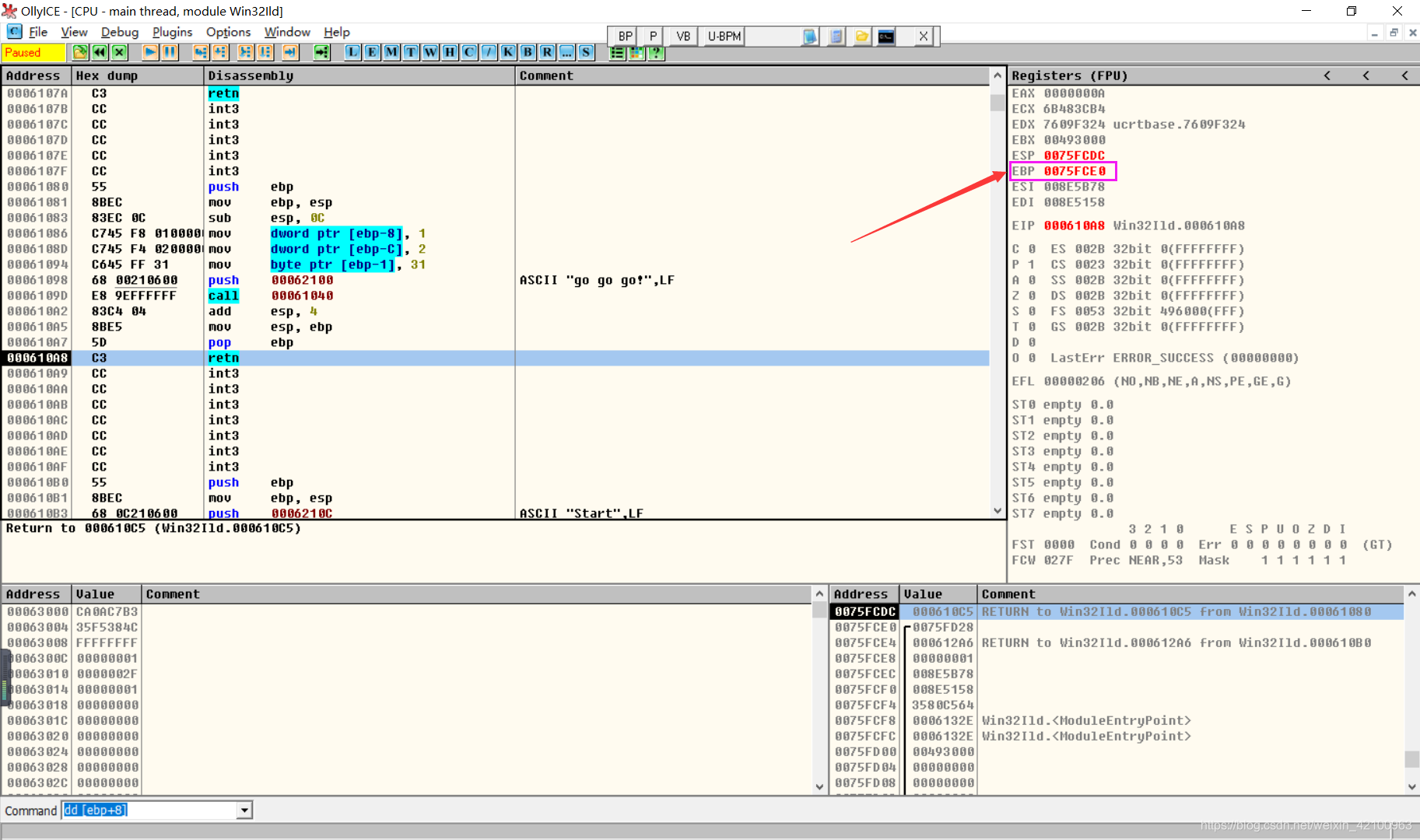Viewport: 1420px width, 840px height.
Task: Click the Step over icon
Action: tap(220, 52)
